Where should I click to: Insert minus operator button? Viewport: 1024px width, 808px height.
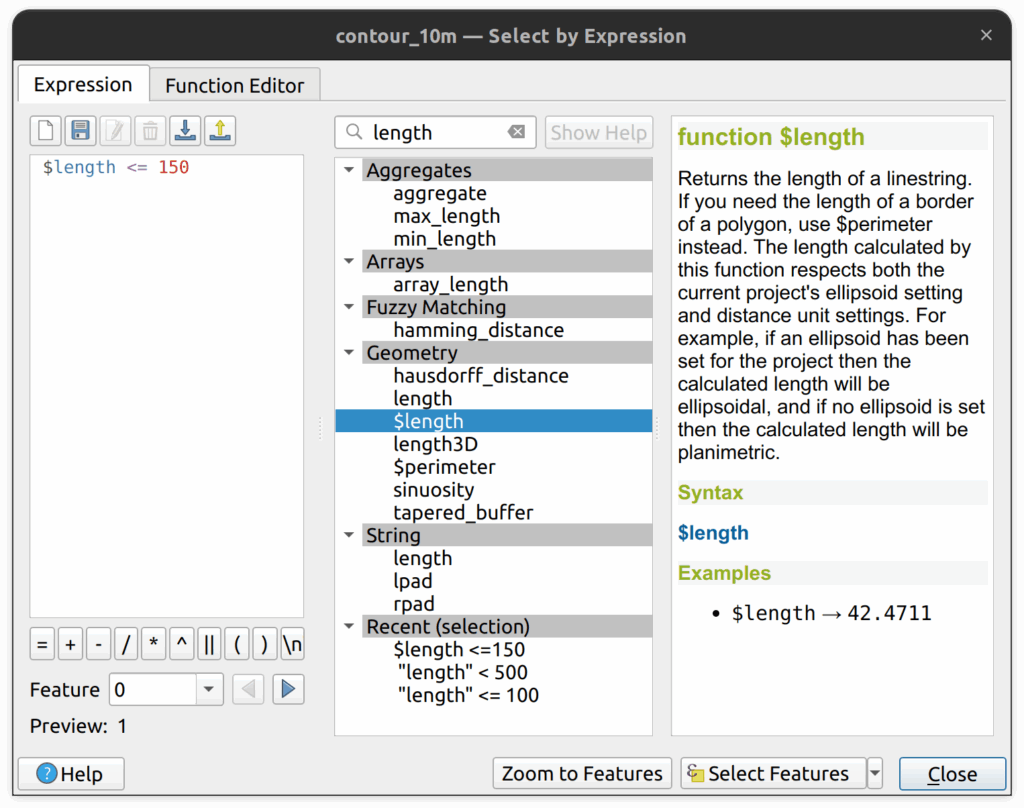(99, 645)
